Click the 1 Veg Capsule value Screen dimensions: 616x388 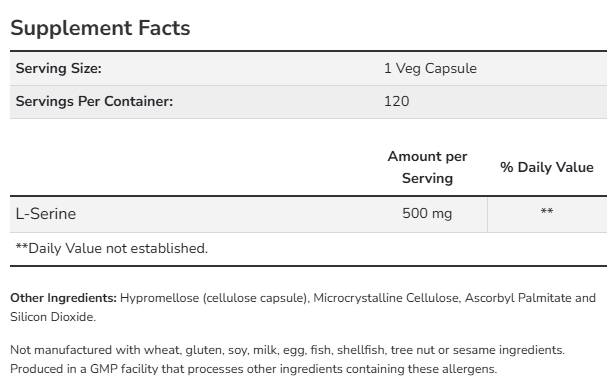[430, 68]
